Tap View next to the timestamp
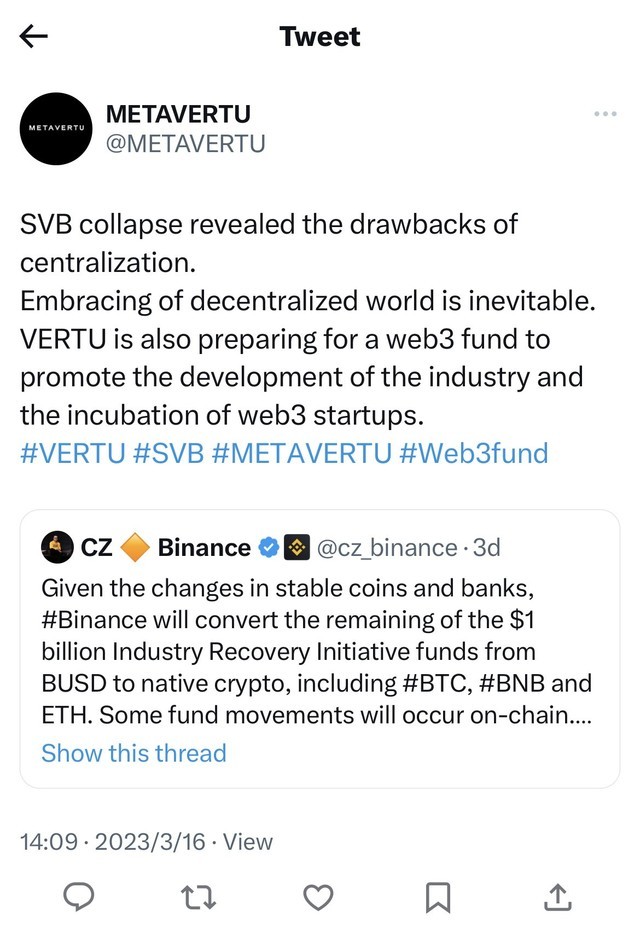 tap(247, 842)
